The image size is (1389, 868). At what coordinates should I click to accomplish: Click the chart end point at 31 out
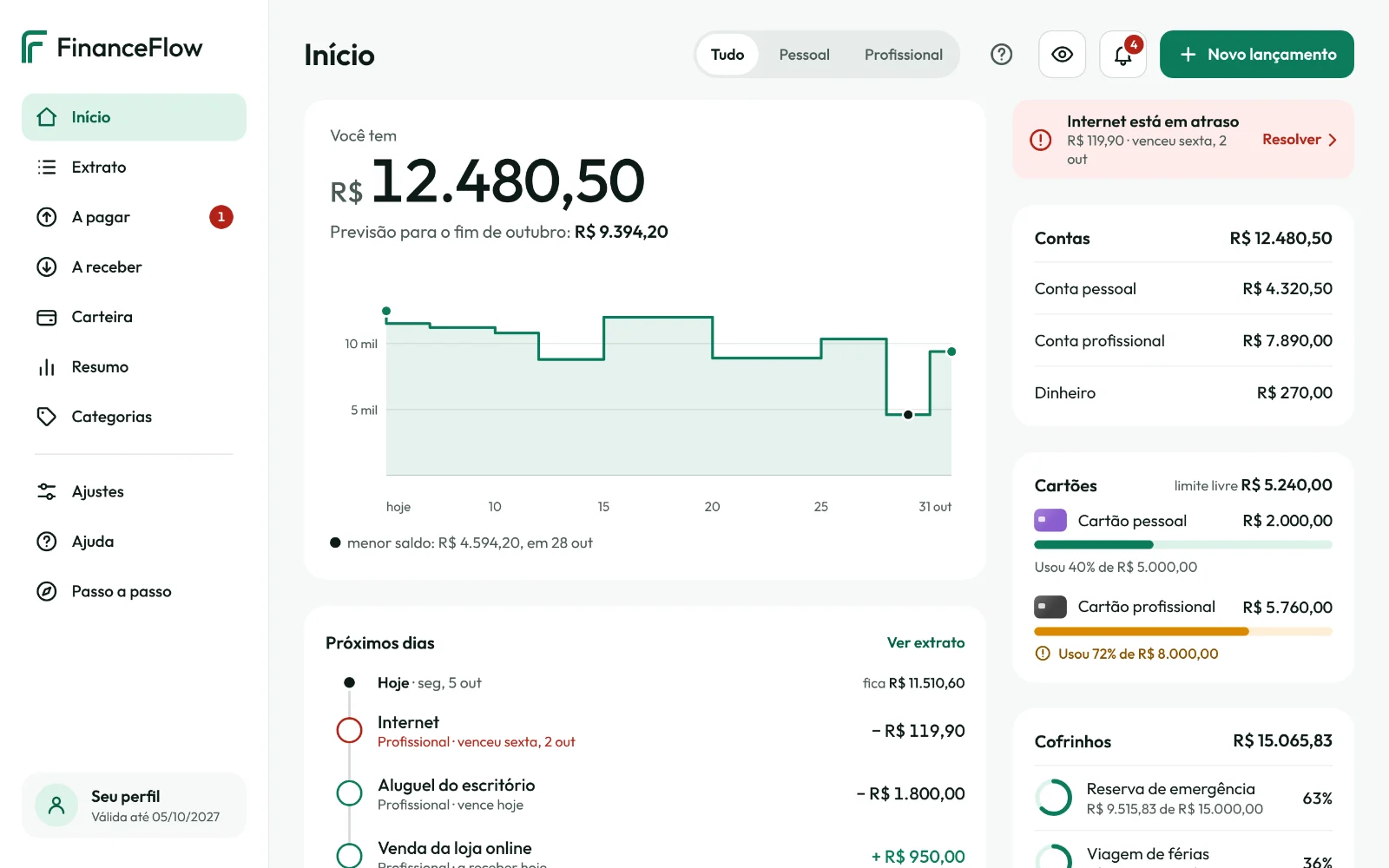click(951, 352)
